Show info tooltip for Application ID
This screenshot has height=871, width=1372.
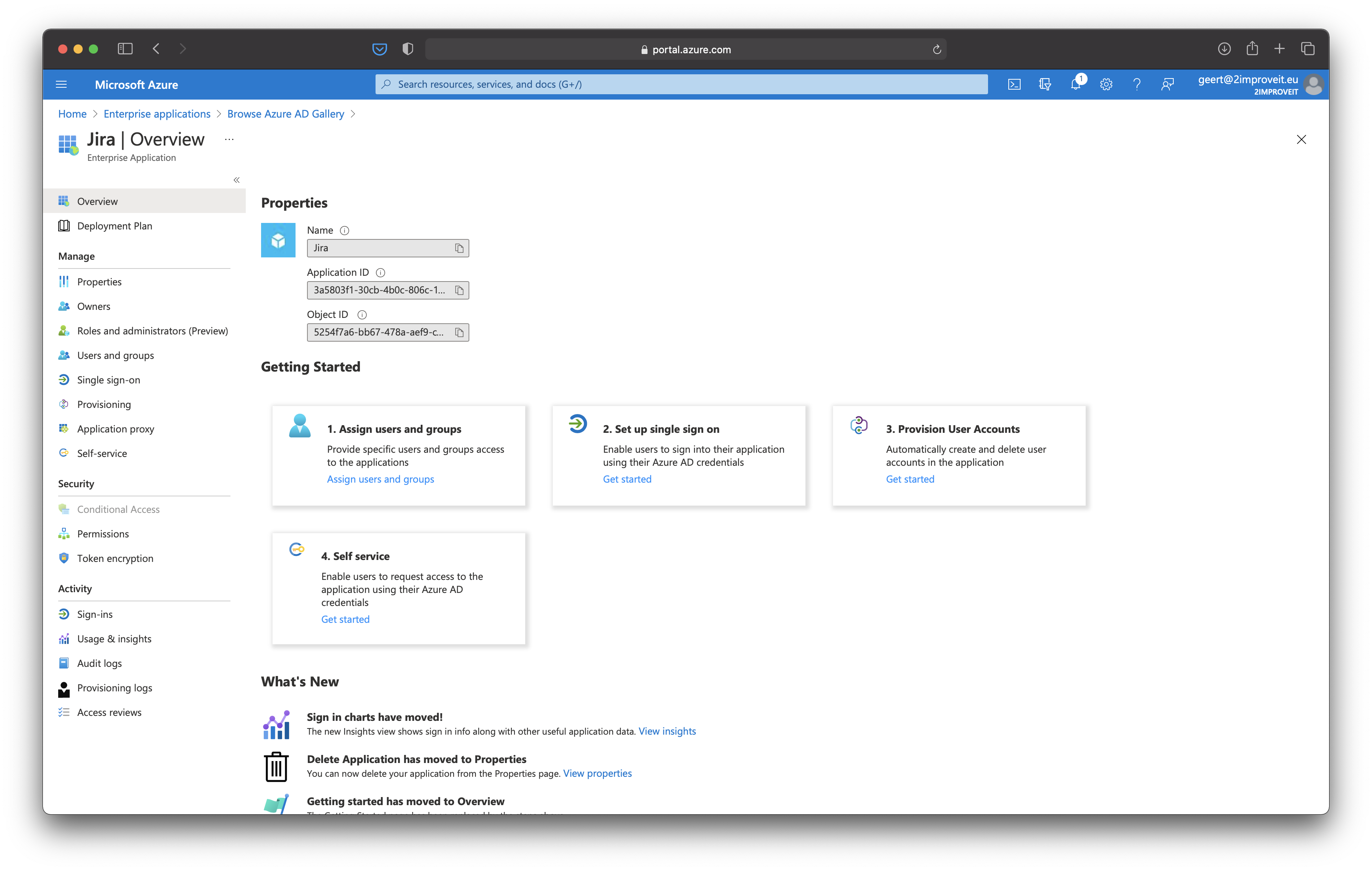(381, 272)
